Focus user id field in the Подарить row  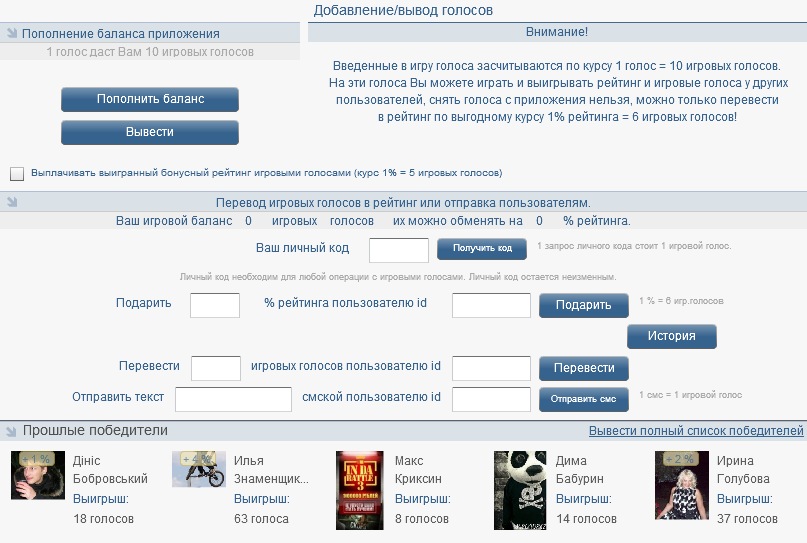pos(491,305)
